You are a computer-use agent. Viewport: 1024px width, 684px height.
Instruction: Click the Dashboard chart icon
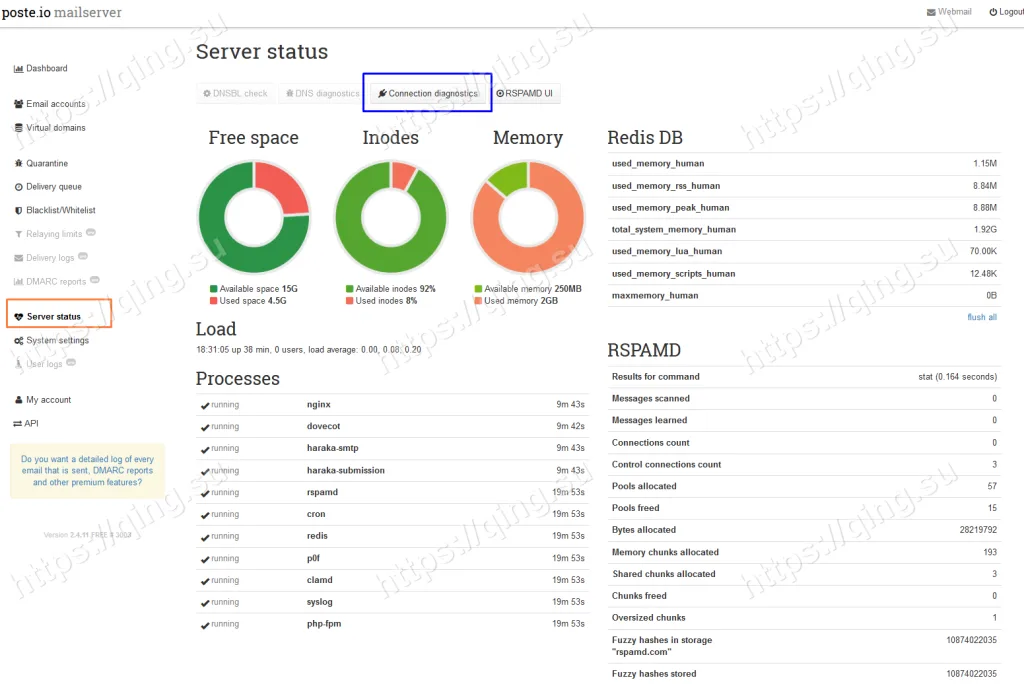click(18, 69)
